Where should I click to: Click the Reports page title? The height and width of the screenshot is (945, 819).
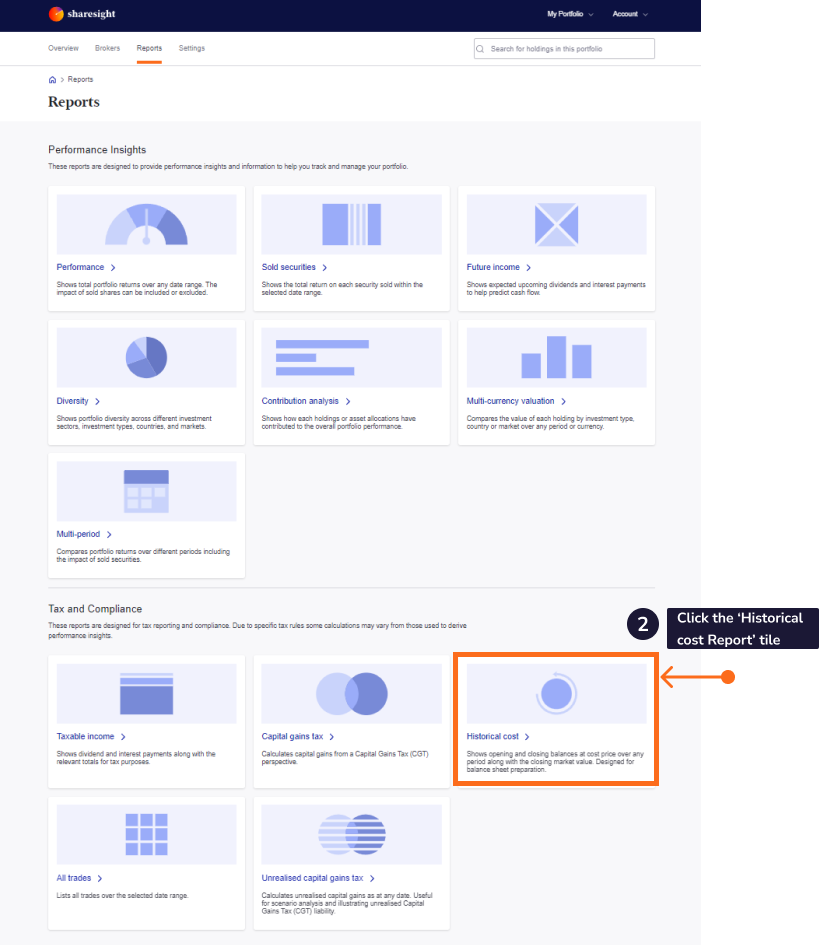74,102
